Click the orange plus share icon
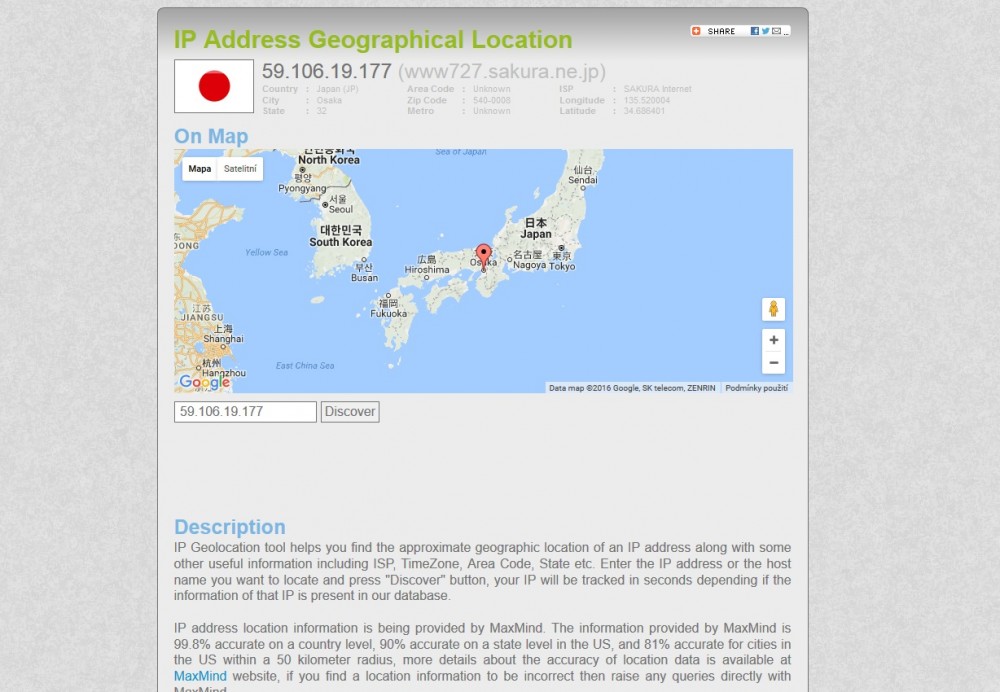 [697, 31]
